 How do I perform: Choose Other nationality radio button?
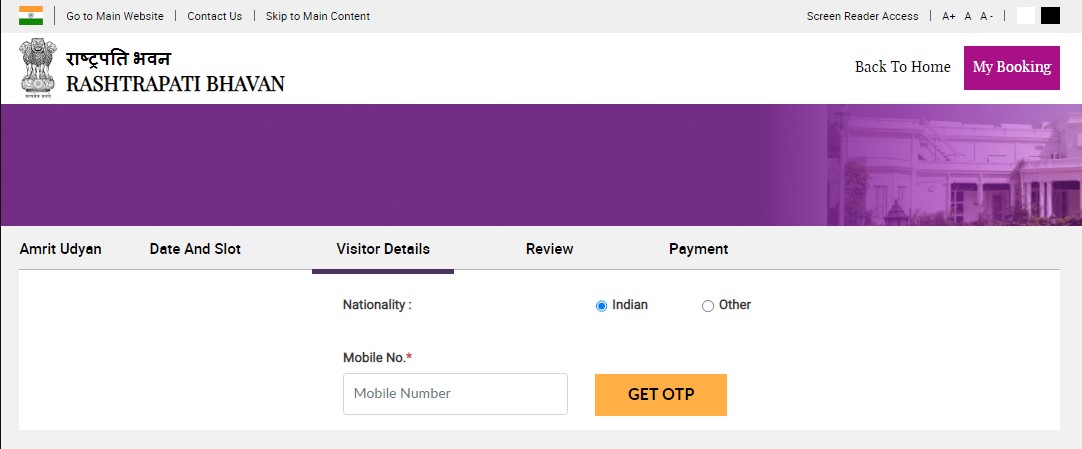point(707,306)
